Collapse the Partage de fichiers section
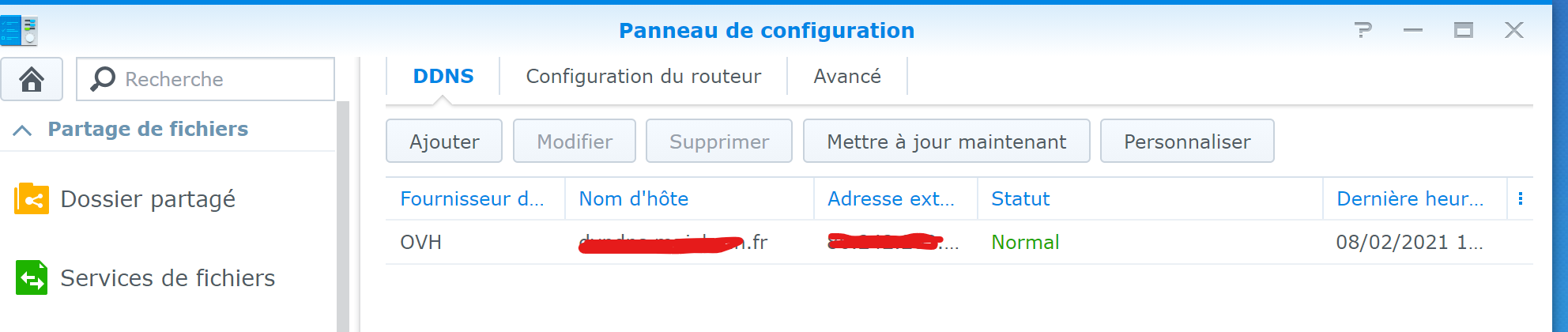The height and width of the screenshot is (332, 1568). (23, 130)
